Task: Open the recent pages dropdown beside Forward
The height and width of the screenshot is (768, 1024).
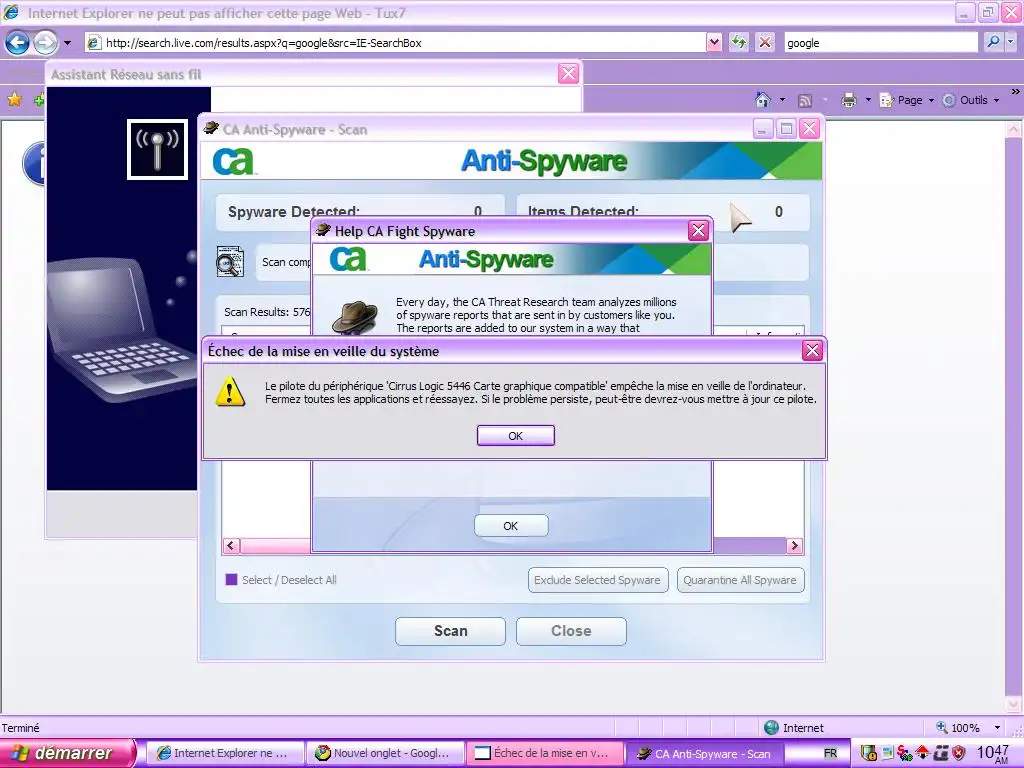Action: [67, 43]
